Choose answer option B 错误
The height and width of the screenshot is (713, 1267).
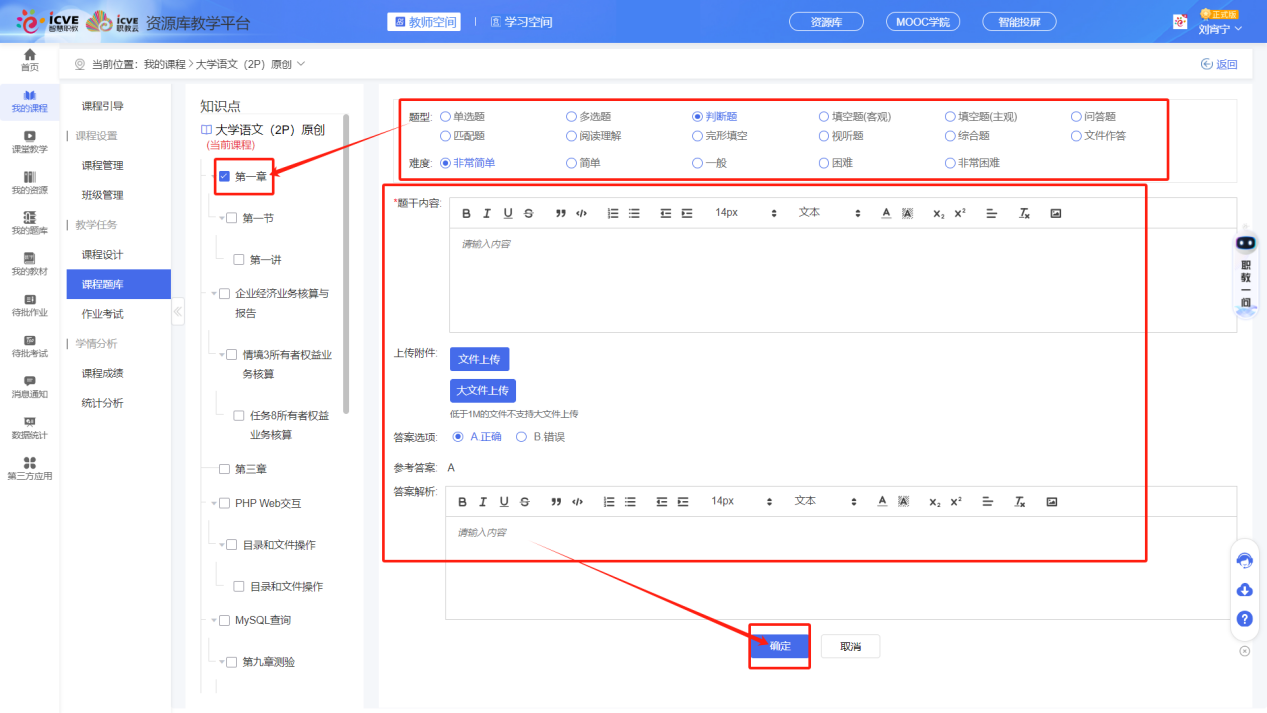(x=521, y=437)
